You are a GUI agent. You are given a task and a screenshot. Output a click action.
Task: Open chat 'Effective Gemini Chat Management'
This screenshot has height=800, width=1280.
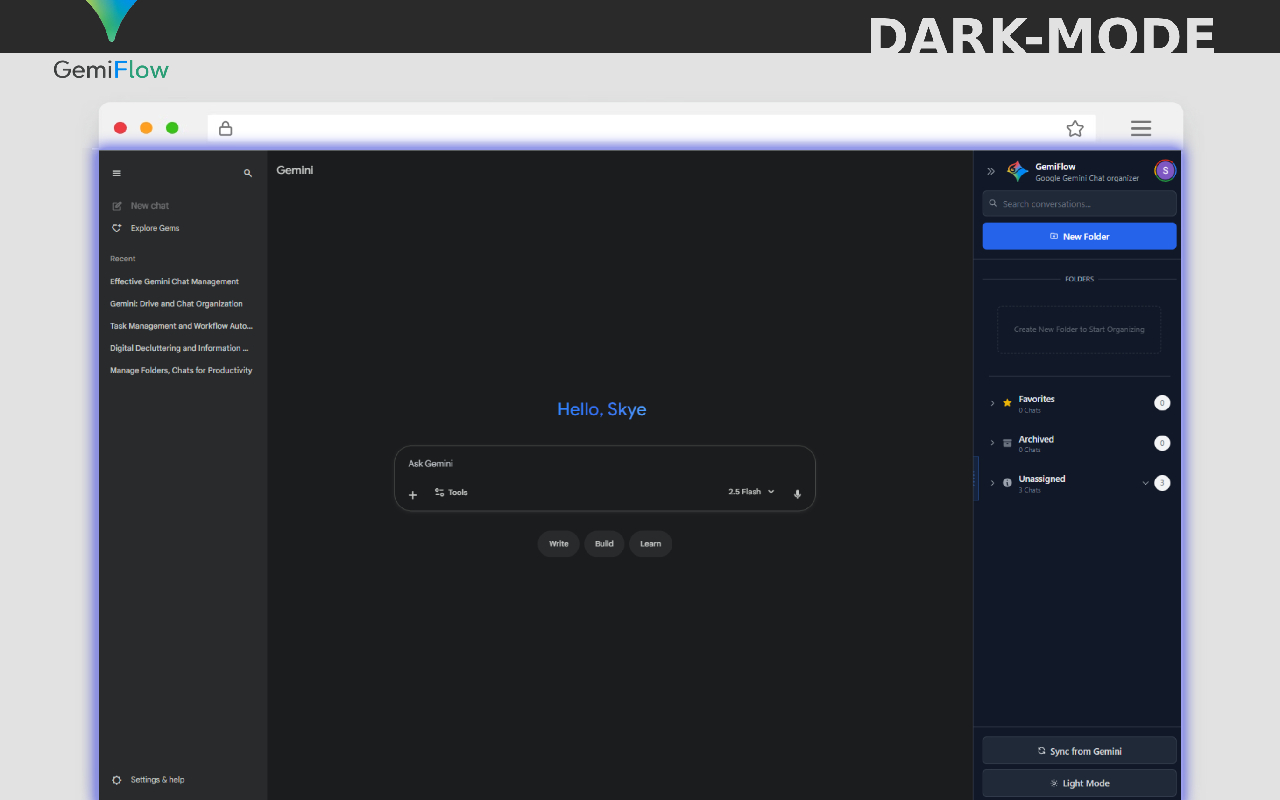coord(175,281)
